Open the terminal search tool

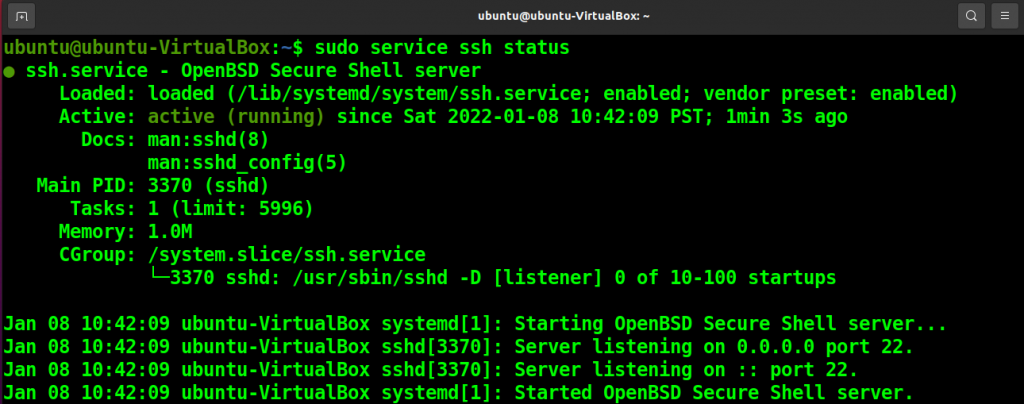[x=971, y=16]
